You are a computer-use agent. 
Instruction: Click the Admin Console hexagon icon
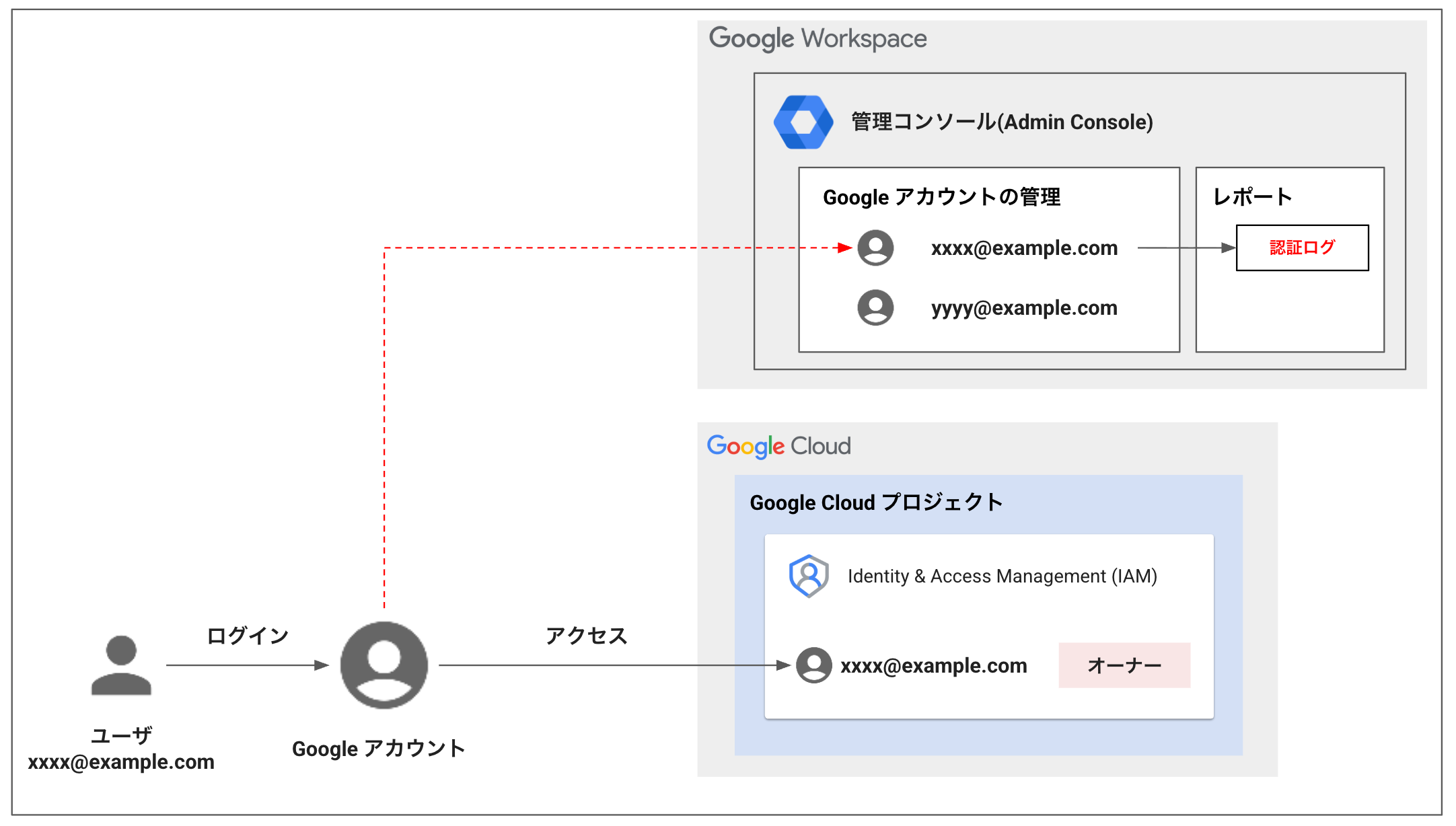803,122
